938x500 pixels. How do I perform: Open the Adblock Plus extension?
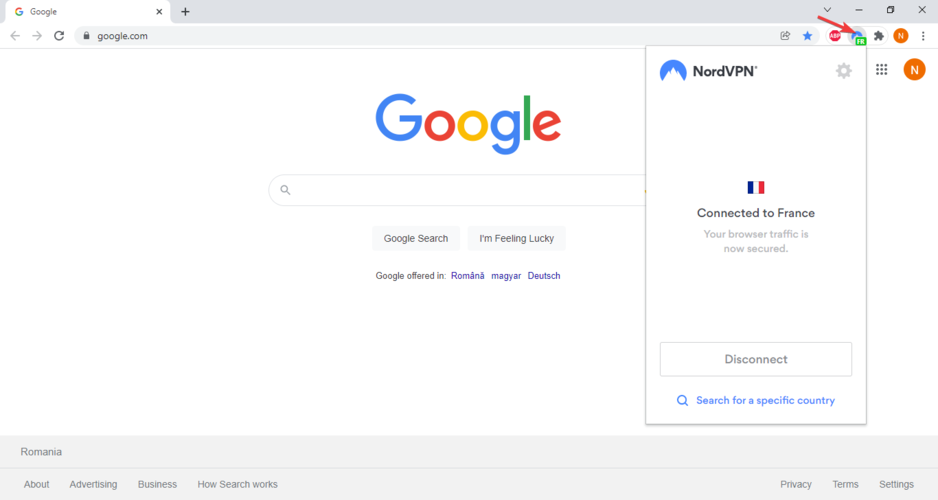[x=835, y=36]
